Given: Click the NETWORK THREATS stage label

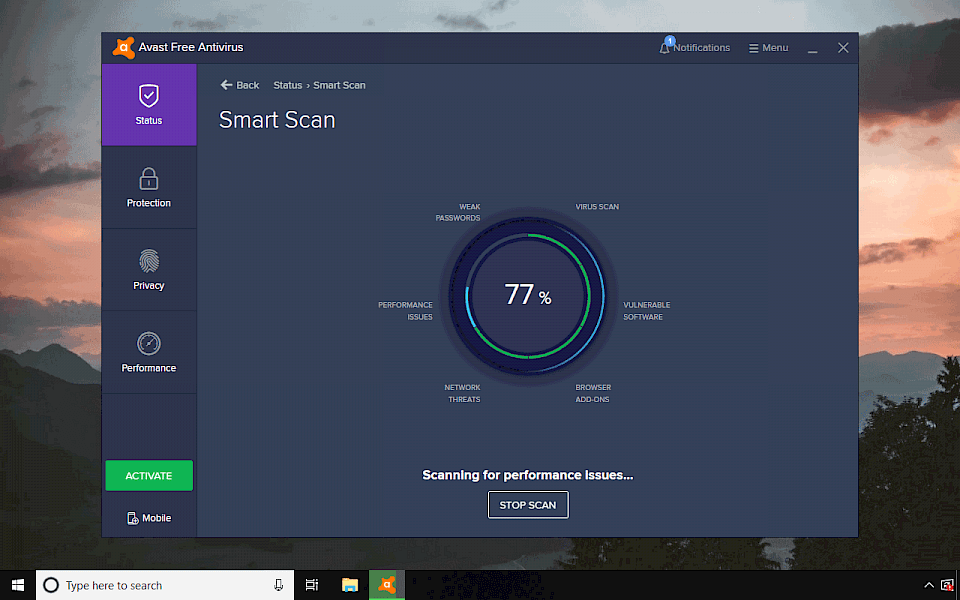Looking at the screenshot, I should tap(462, 393).
